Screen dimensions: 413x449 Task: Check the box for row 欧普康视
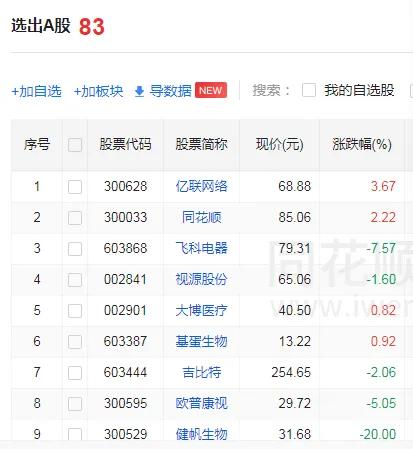(75, 404)
